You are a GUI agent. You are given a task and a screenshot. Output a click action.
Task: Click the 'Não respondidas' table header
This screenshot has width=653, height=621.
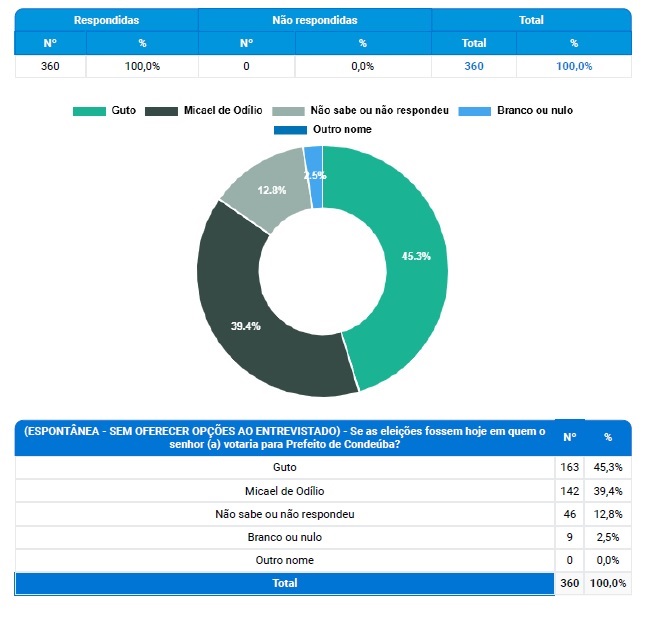(x=314, y=20)
